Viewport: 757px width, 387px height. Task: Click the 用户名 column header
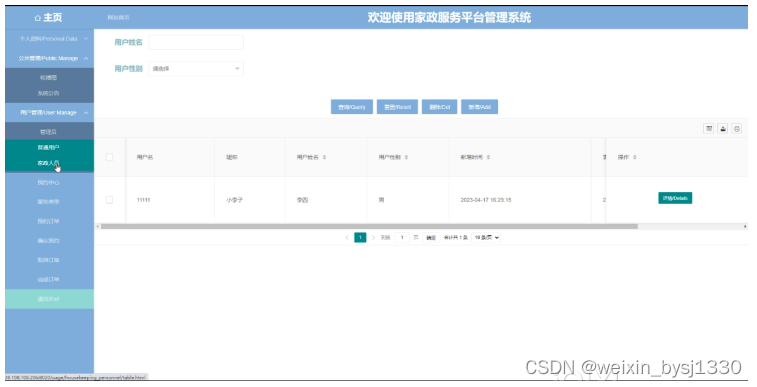coord(145,157)
